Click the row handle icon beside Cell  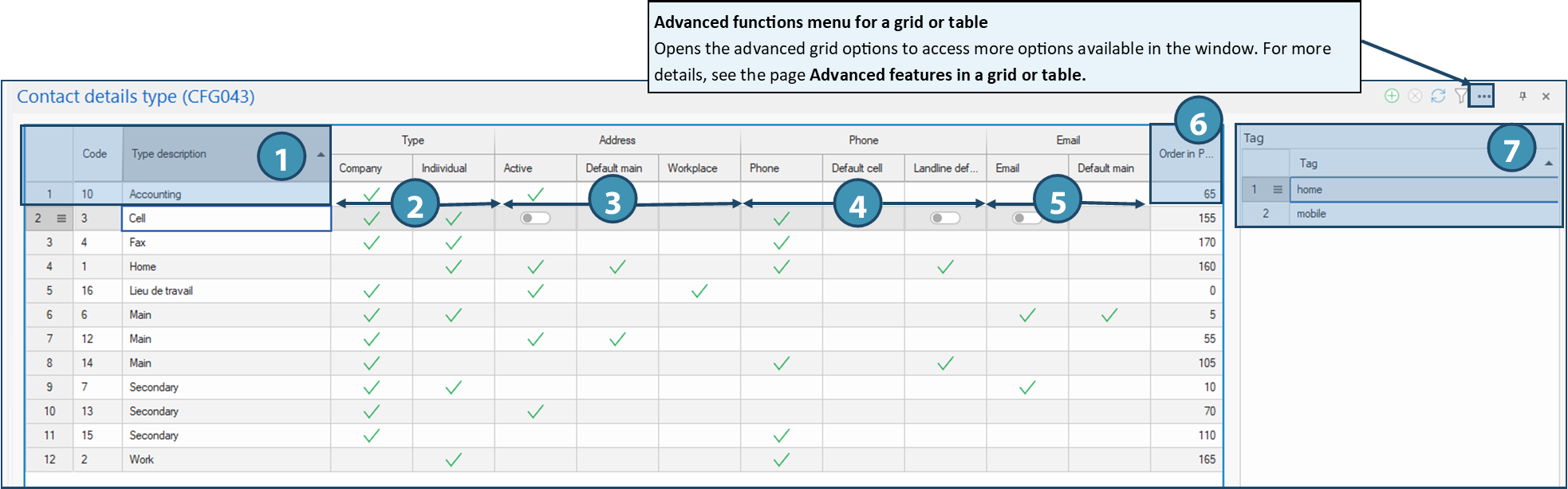pyautogui.click(x=61, y=218)
